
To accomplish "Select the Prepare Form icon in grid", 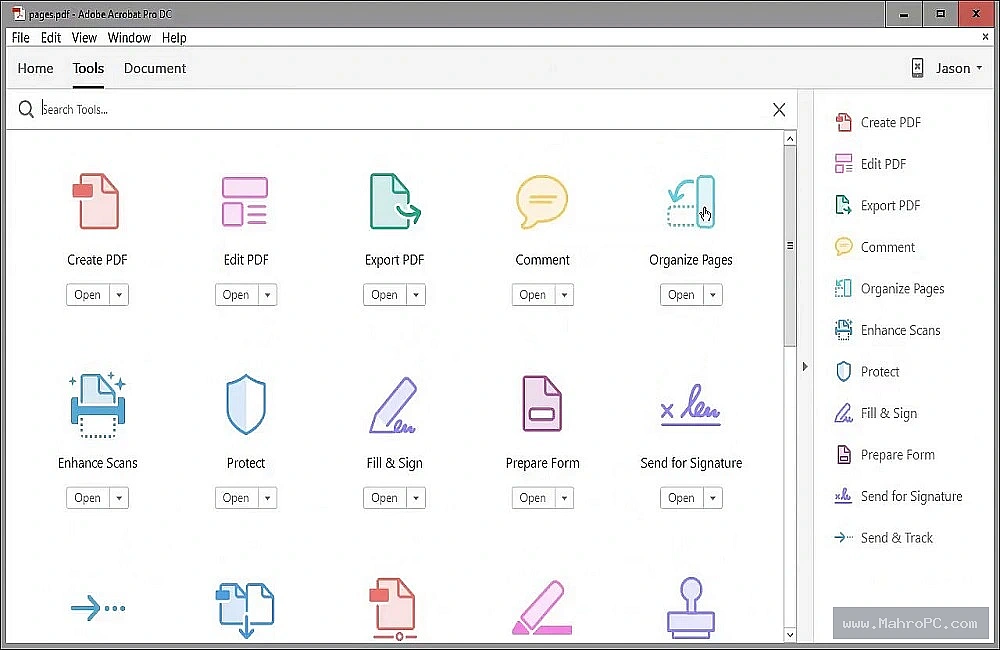I will pos(542,404).
